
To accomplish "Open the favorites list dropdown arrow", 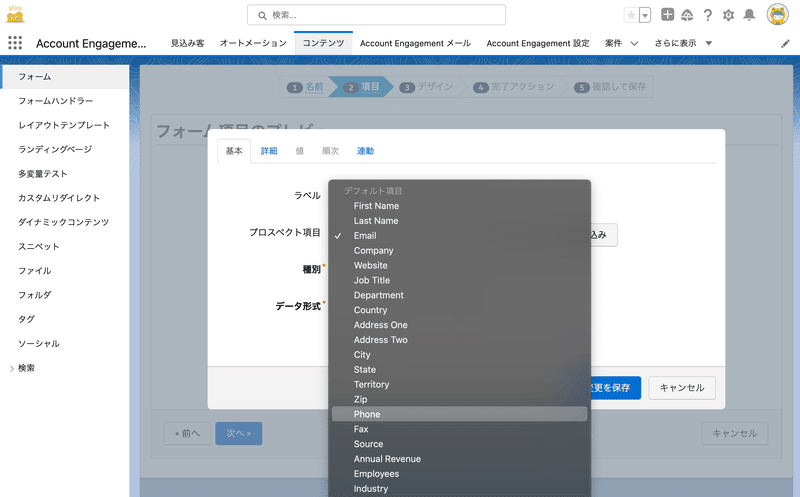I will pyautogui.click(x=645, y=15).
